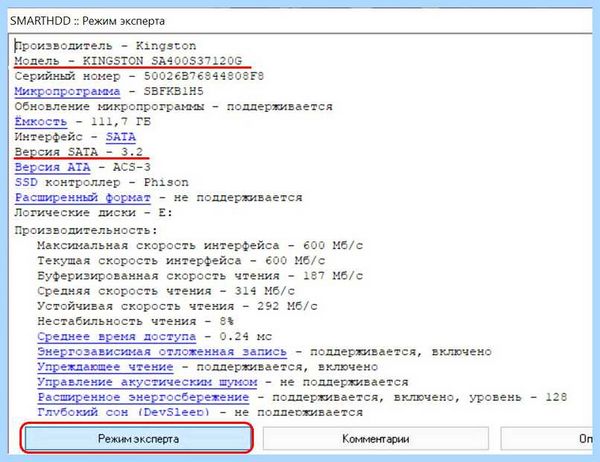Viewport: 600px width, 462px height.
Task: Open the Глубокий сон (DevSleep) link
Action: click(x=124, y=412)
